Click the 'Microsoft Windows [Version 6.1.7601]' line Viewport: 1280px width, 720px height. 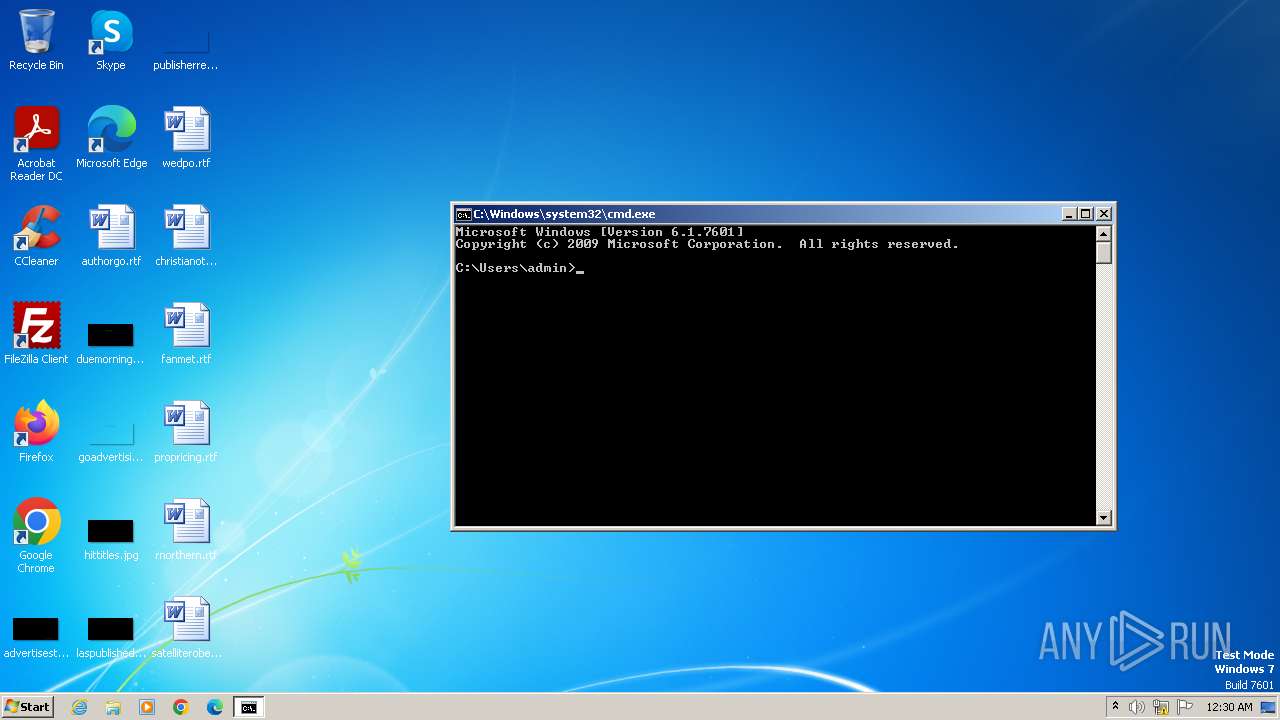[599, 232]
